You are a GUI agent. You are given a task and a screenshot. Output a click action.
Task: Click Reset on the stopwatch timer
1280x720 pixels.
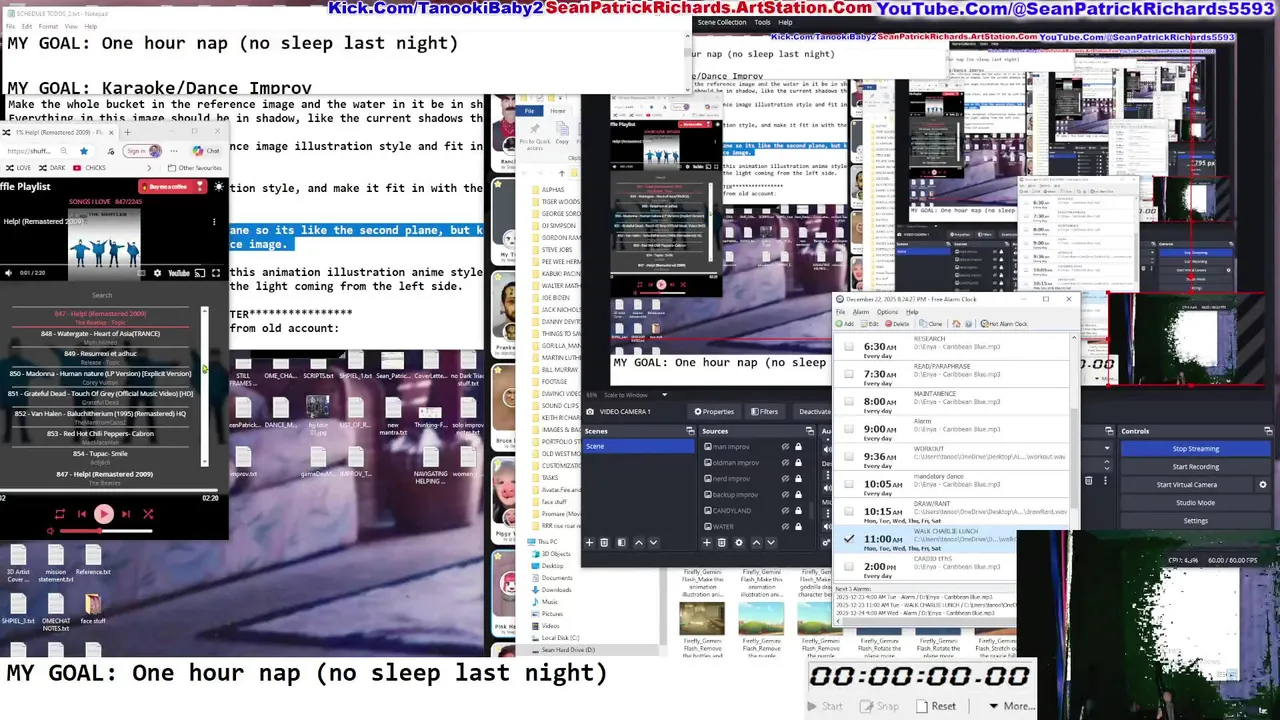943,706
